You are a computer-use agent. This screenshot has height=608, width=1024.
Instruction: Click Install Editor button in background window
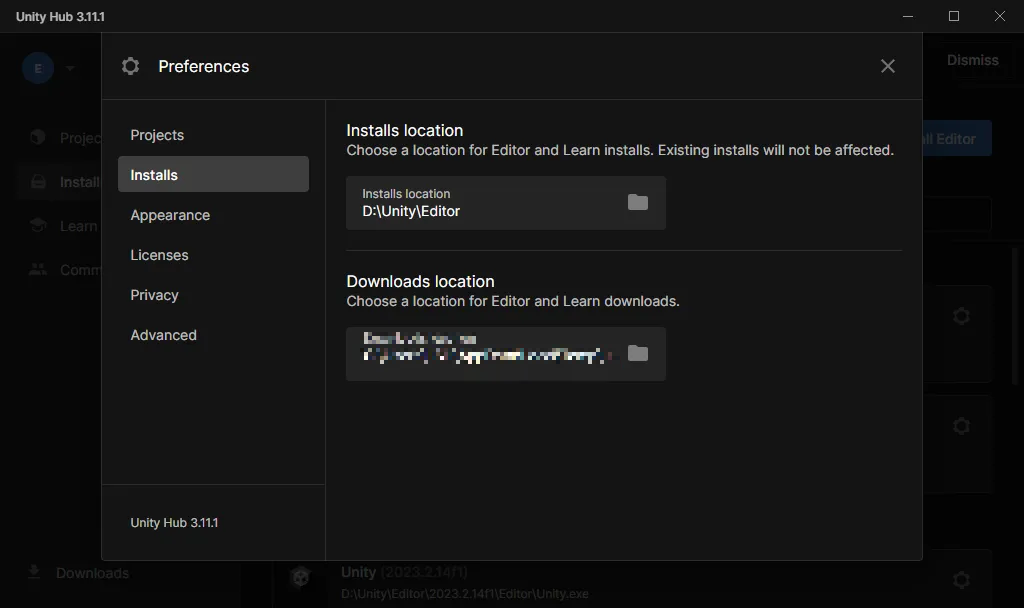point(957,138)
